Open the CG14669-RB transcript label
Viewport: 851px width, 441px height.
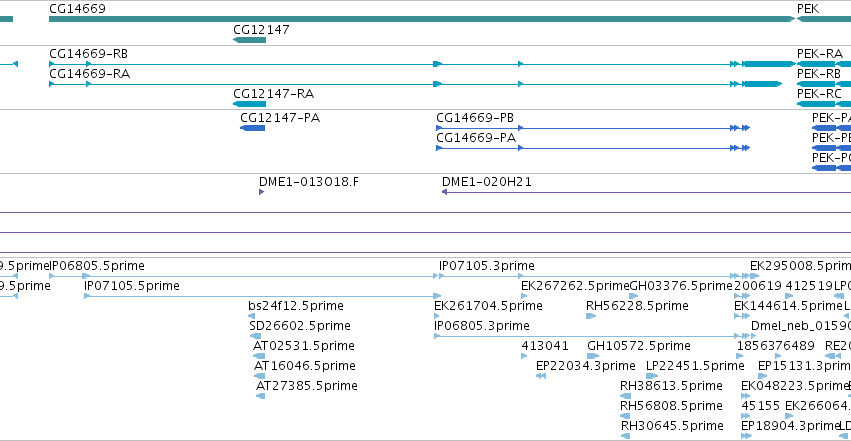(88, 54)
